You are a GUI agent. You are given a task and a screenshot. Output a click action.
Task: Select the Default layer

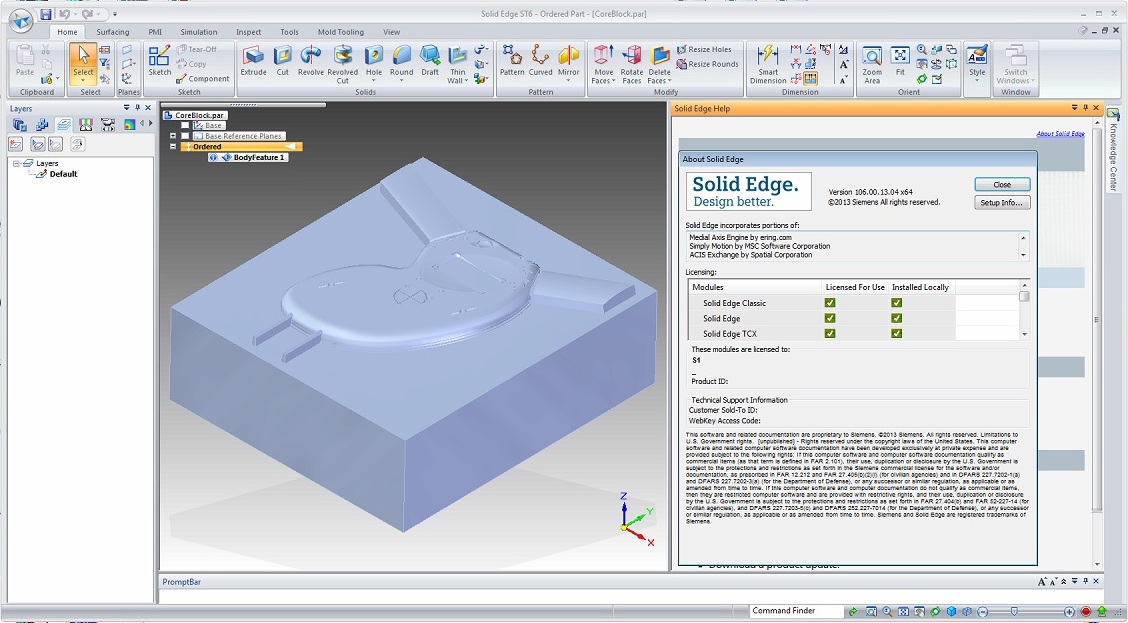click(63, 174)
